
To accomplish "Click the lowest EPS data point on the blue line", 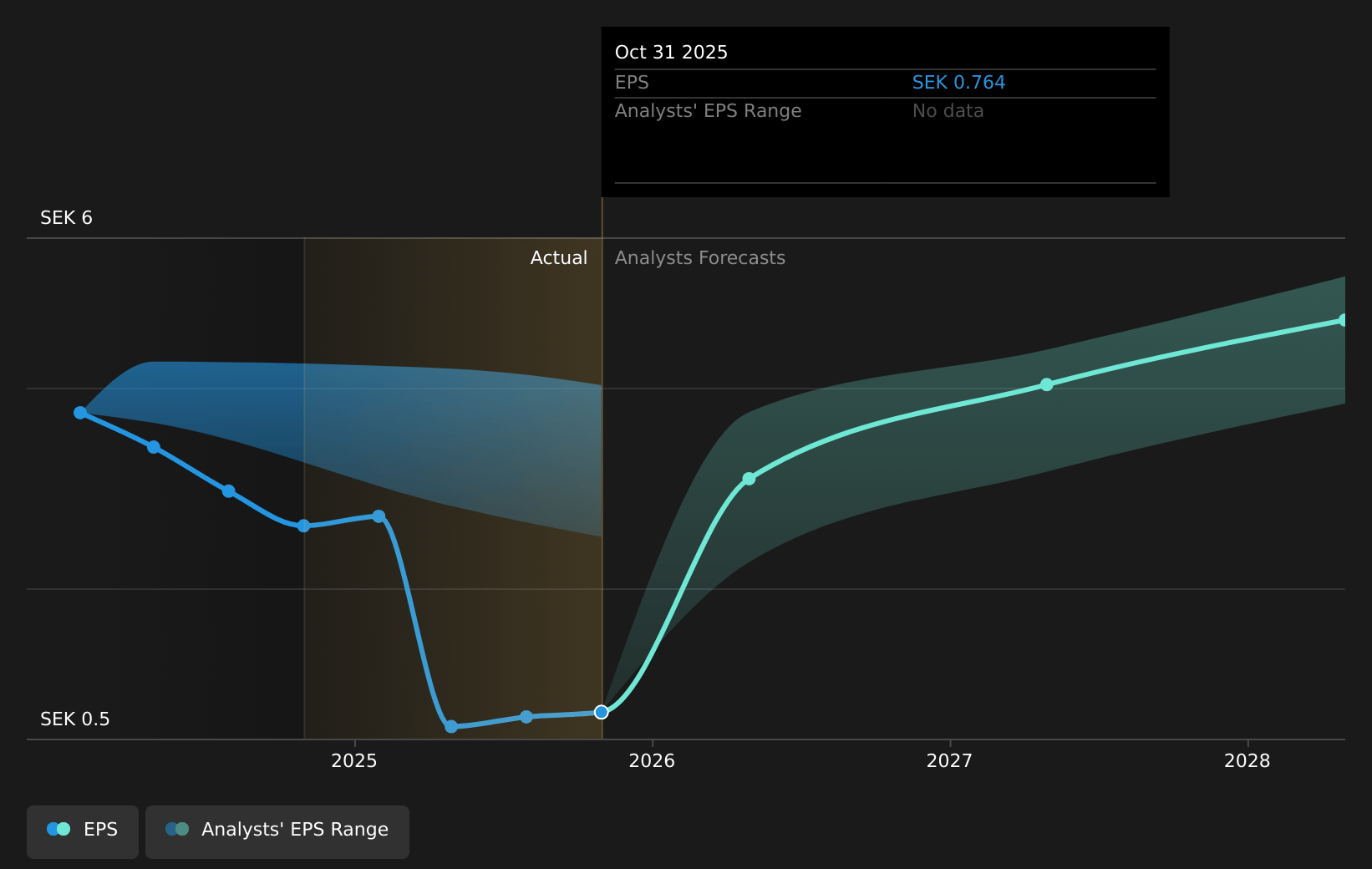I will click(451, 726).
